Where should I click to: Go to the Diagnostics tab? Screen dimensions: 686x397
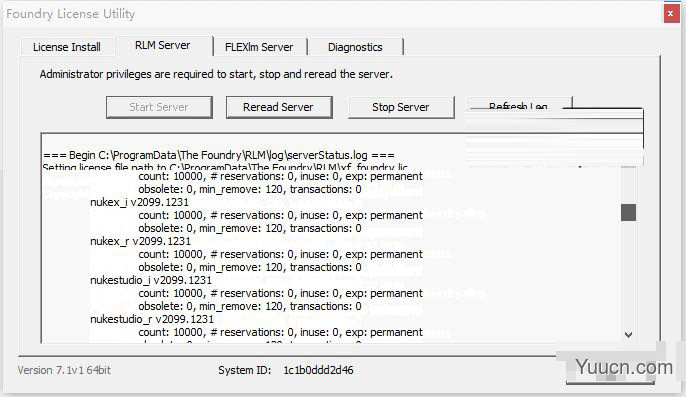355,47
